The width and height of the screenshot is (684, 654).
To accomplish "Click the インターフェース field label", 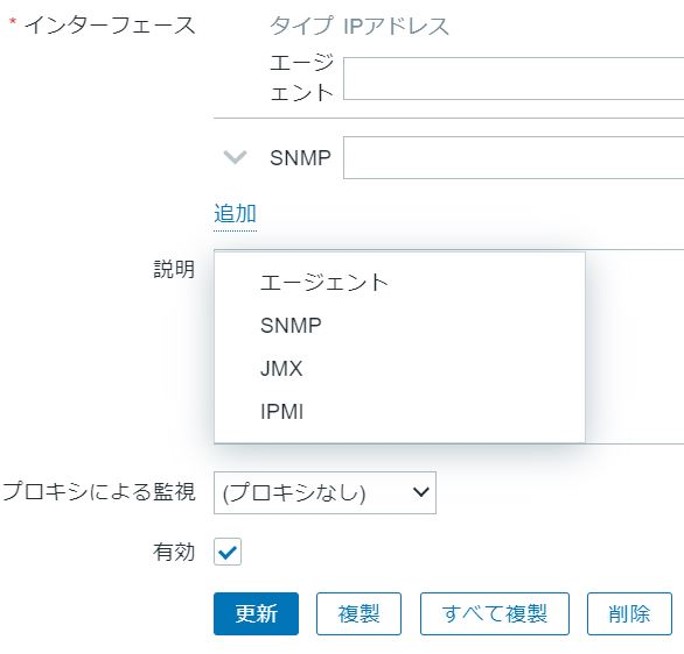I will [x=109, y=25].
